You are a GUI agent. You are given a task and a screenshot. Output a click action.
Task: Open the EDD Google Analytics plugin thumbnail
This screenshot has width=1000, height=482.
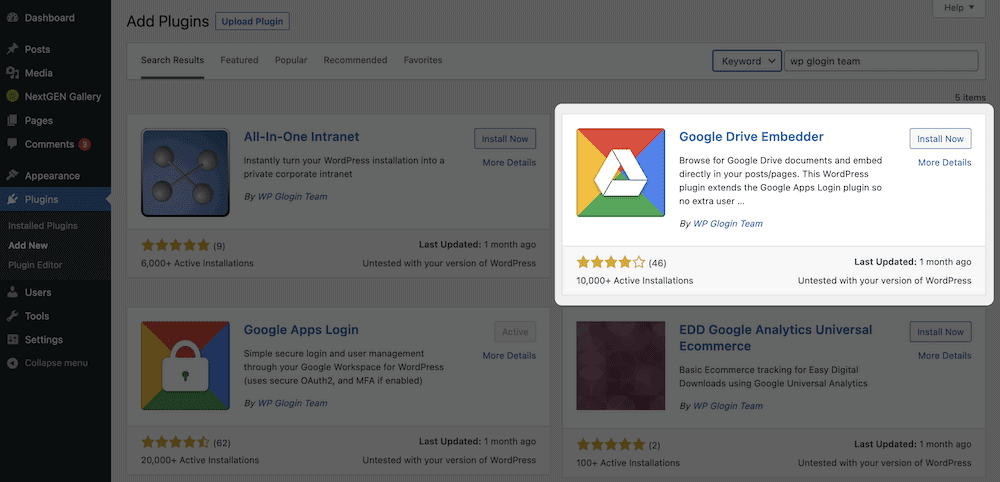pos(621,366)
